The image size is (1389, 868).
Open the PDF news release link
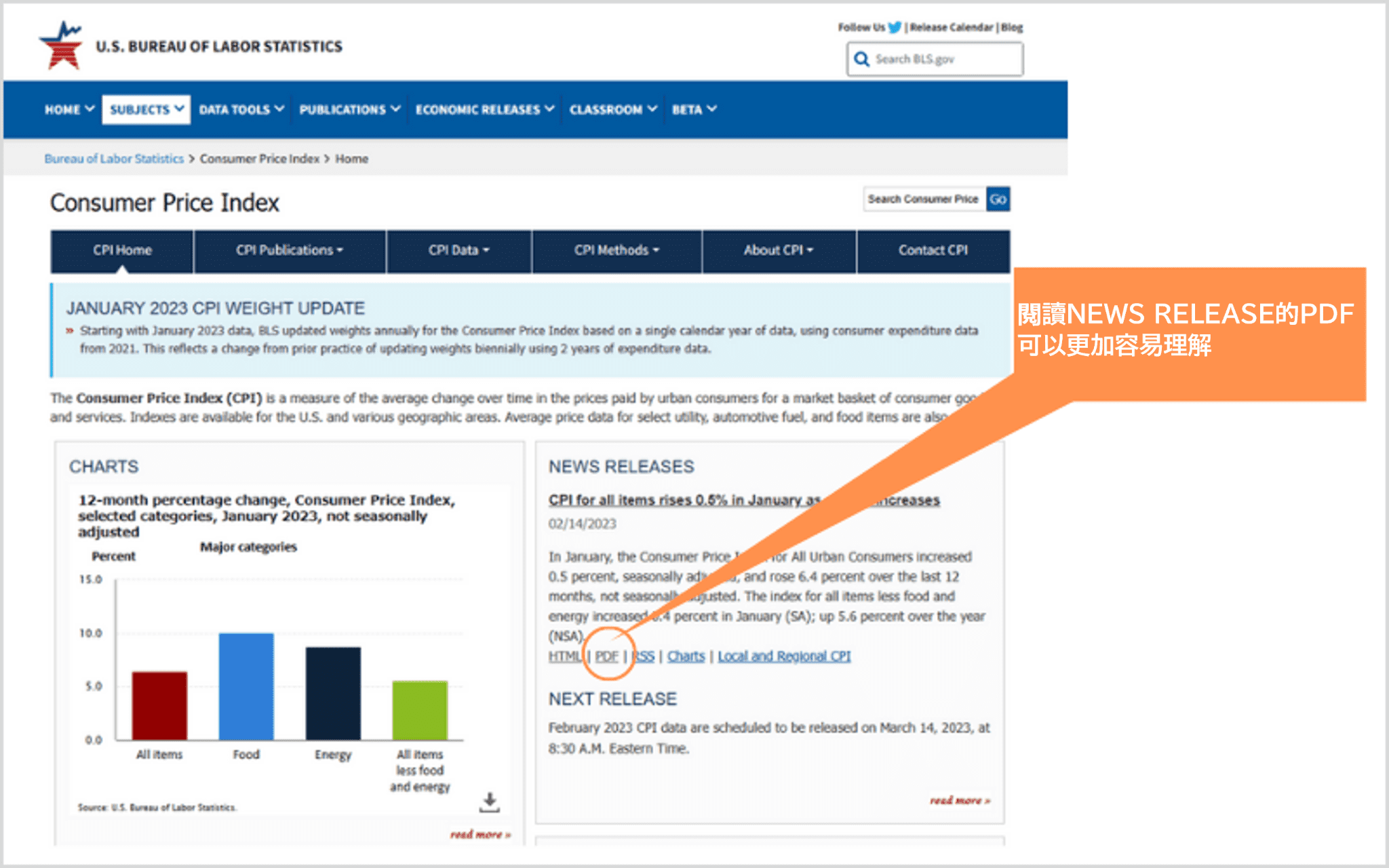[x=607, y=656]
